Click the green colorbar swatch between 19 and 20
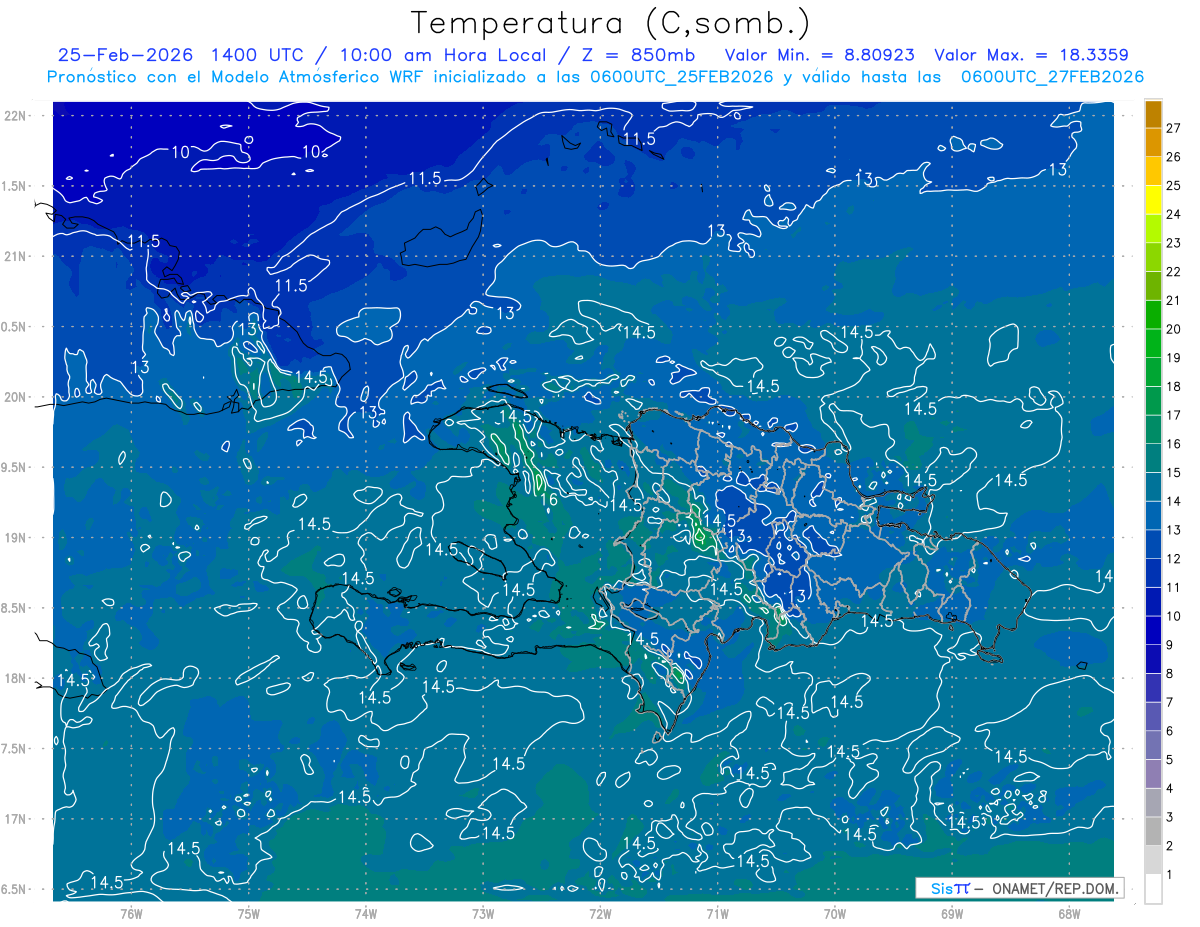 coord(1153,343)
